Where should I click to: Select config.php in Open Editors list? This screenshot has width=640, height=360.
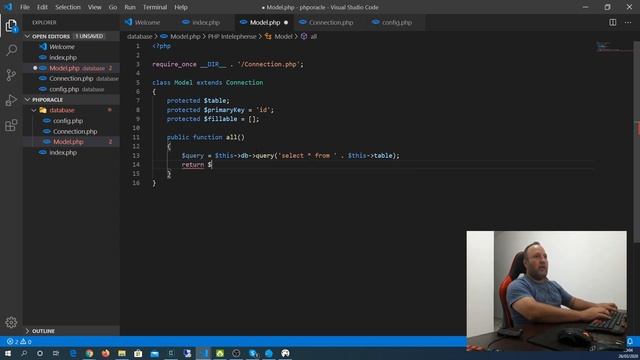click(71, 89)
